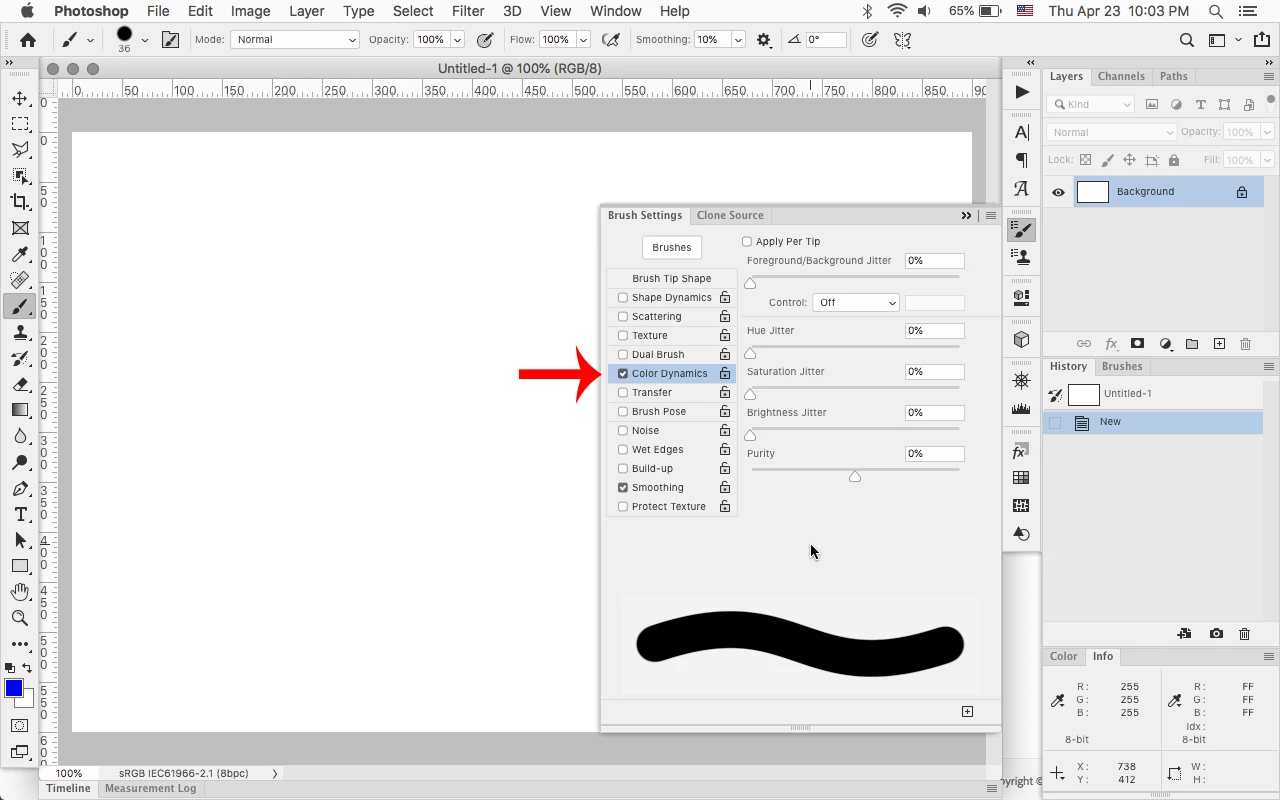
Task: Open the Layer menu
Action: (306, 11)
